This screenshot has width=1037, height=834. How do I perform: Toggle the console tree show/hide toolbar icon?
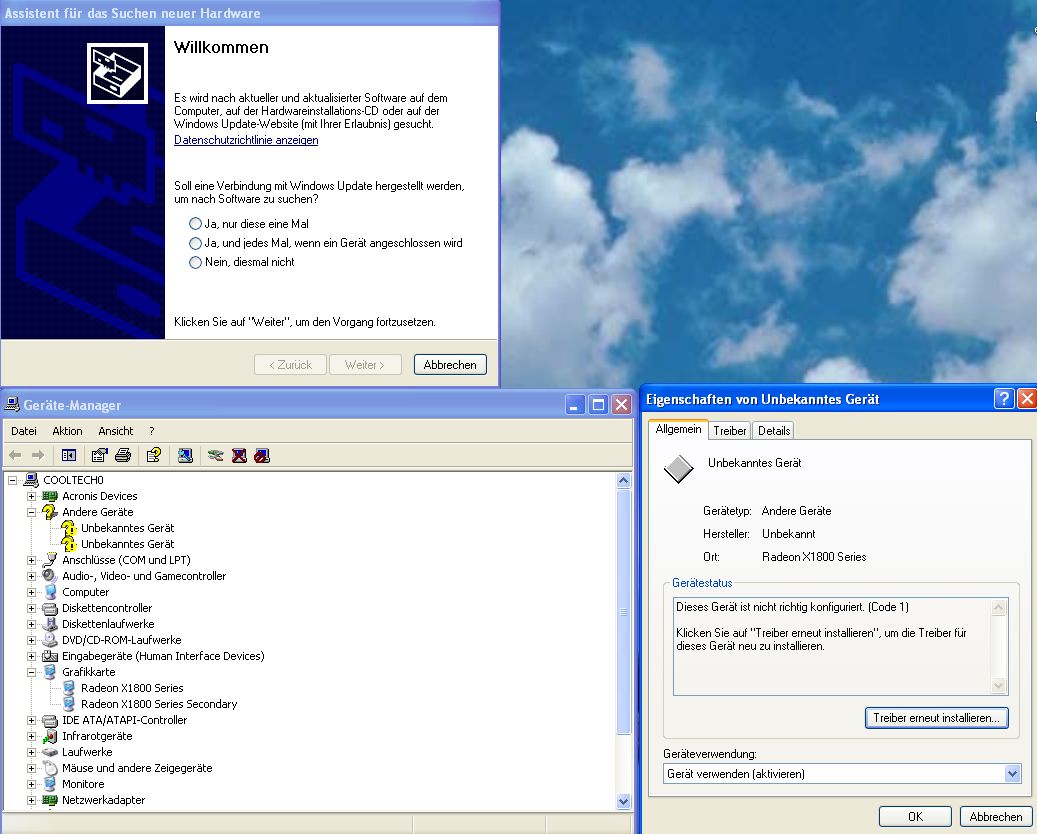(x=69, y=455)
